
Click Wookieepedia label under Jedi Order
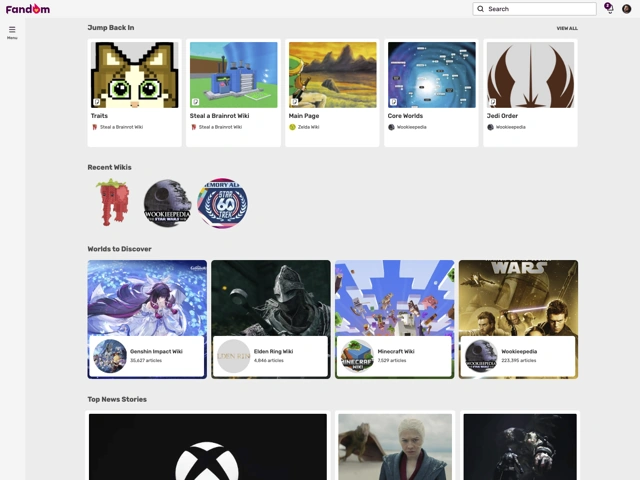pos(511,127)
